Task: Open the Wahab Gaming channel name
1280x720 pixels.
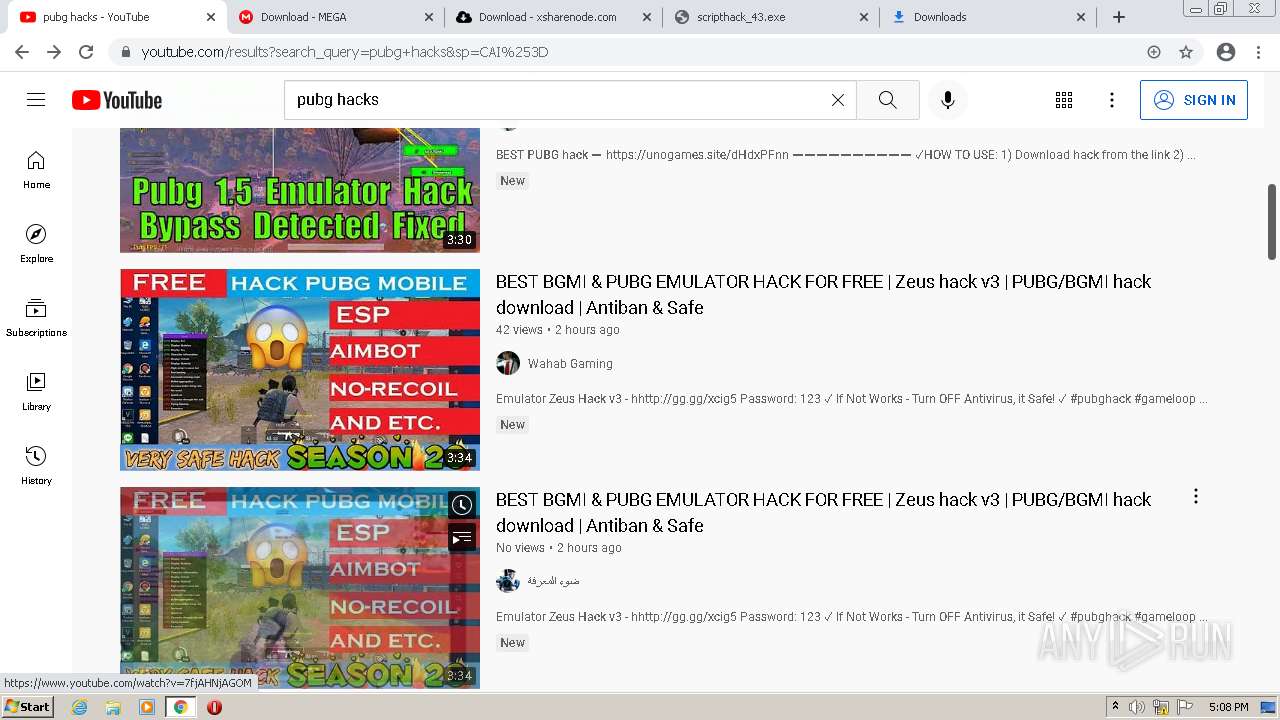Action: tap(570, 364)
